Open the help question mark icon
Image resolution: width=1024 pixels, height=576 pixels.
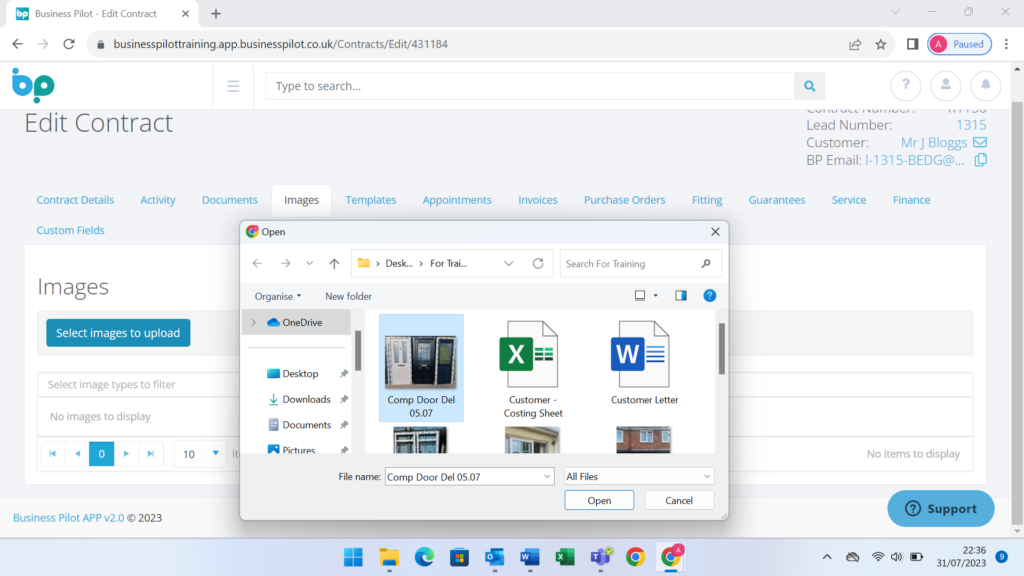[x=905, y=86]
